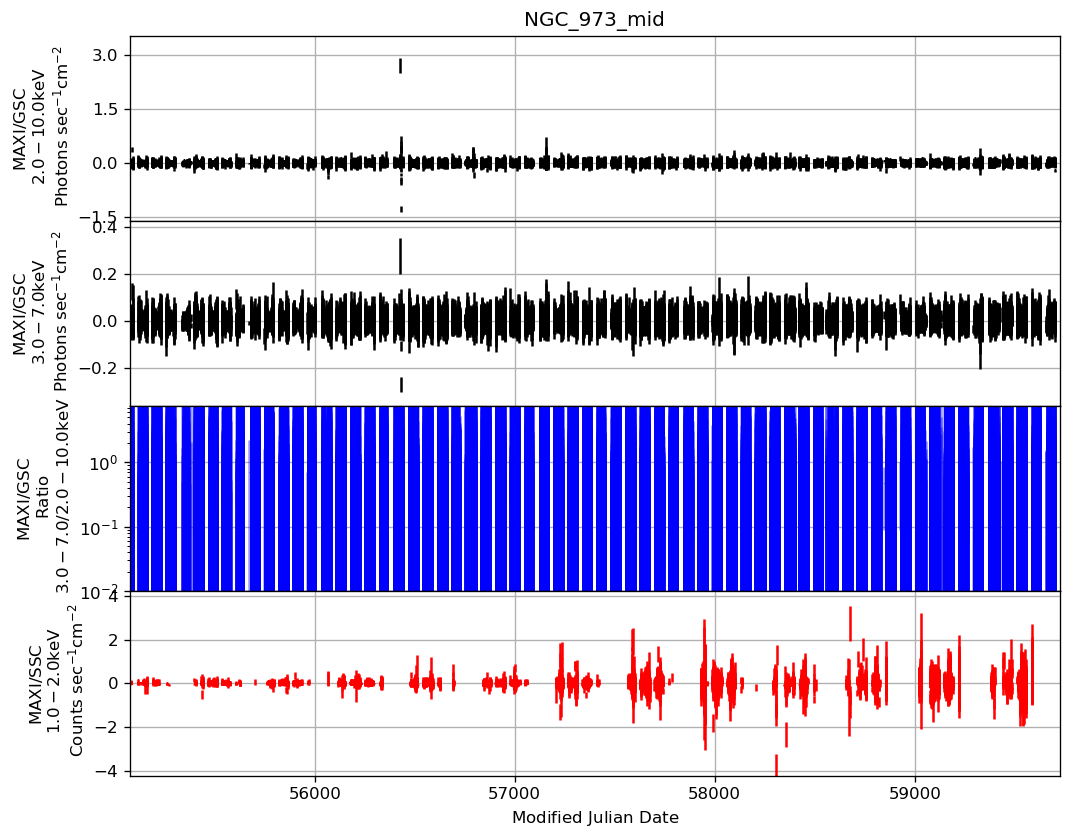
Task: Click the 1.5 tick on the top panel
Action: click(104, 109)
